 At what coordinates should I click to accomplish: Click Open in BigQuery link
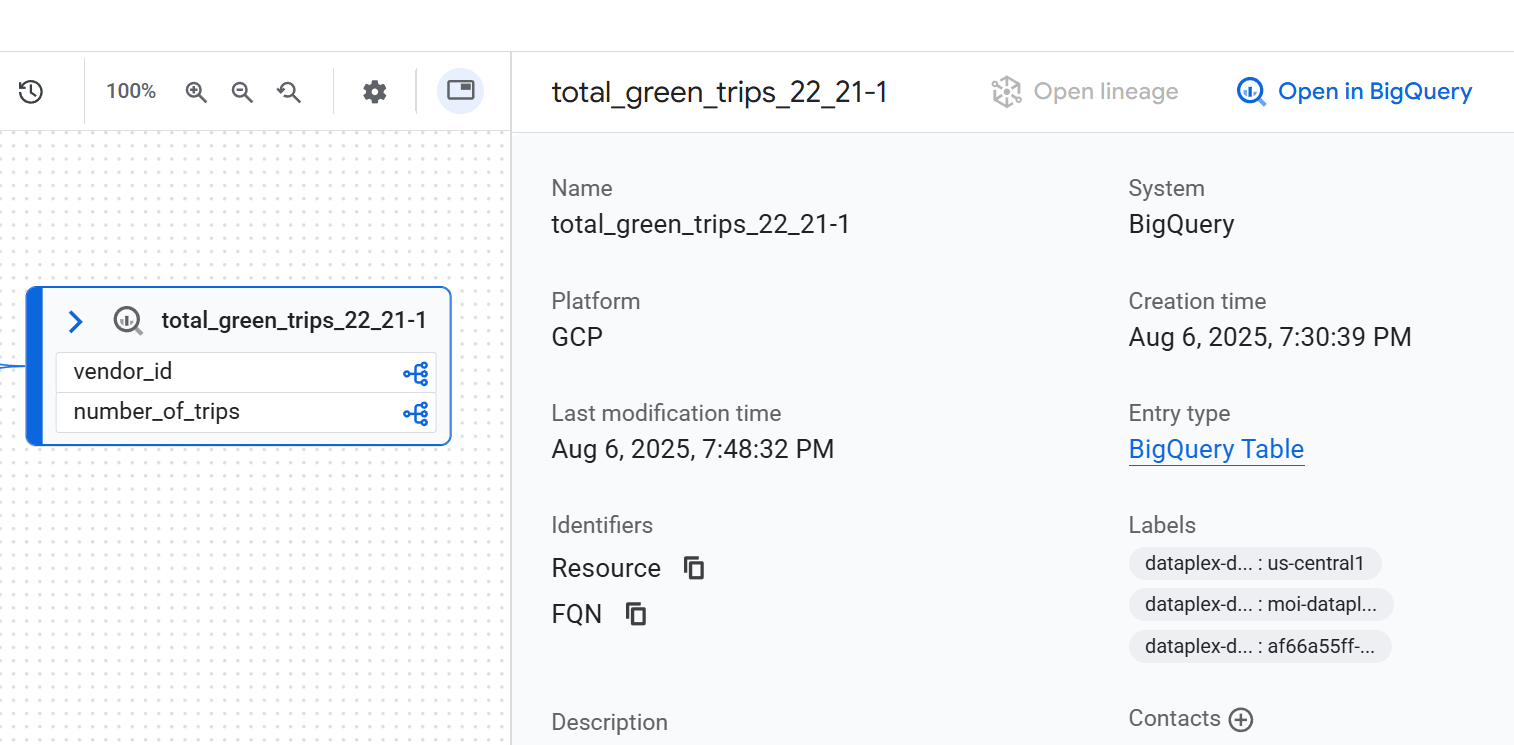[1355, 92]
